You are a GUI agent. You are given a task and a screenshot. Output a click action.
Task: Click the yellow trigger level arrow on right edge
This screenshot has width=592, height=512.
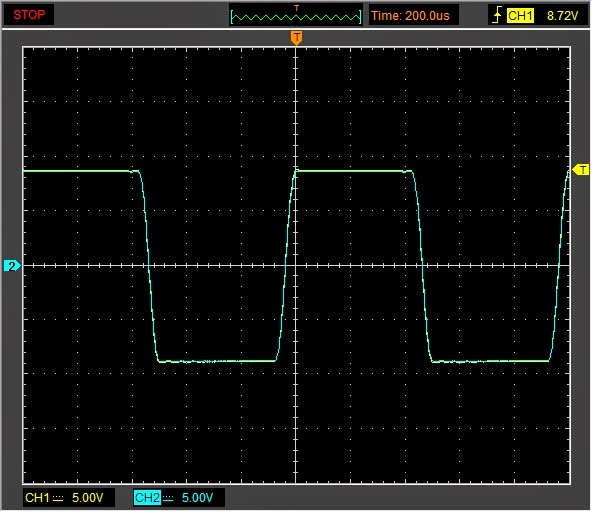(x=581, y=170)
